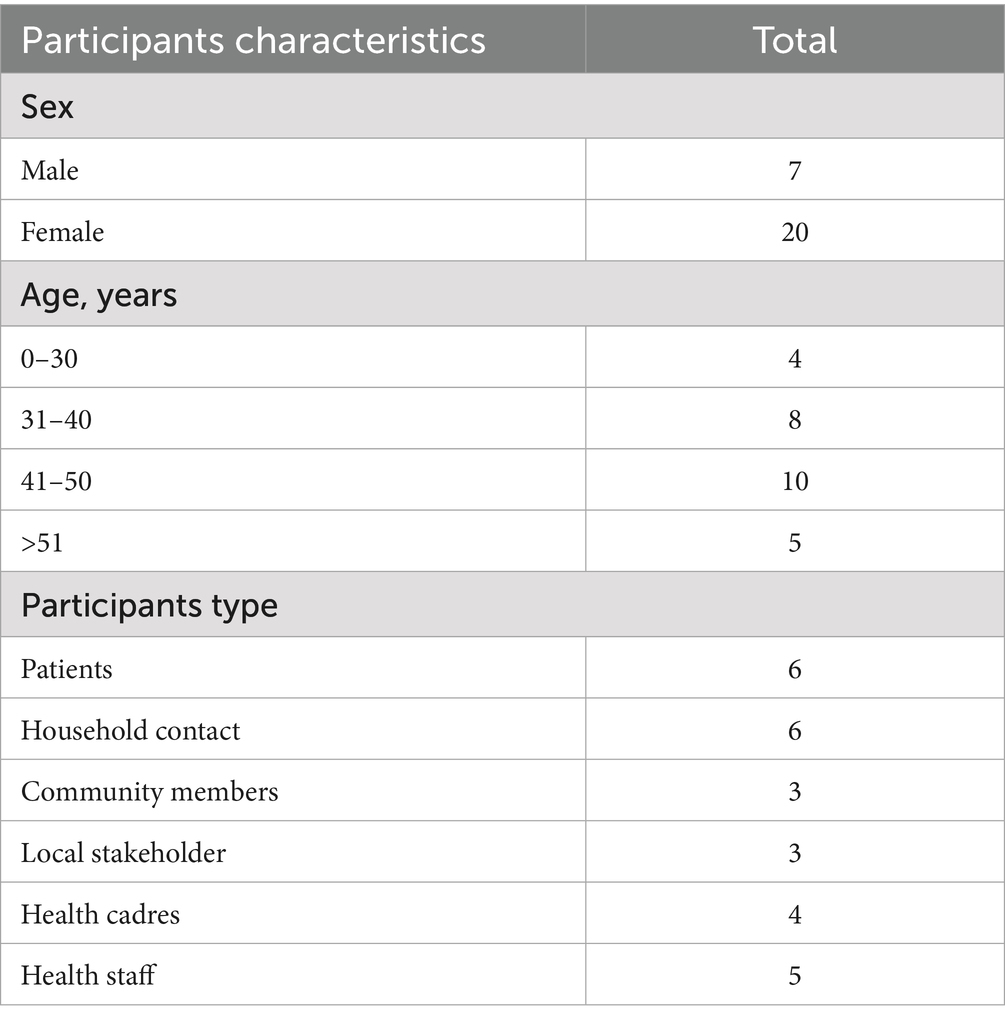Click the "Household contact" row label
This screenshot has width=1005, height=1023.
(x=130, y=730)
